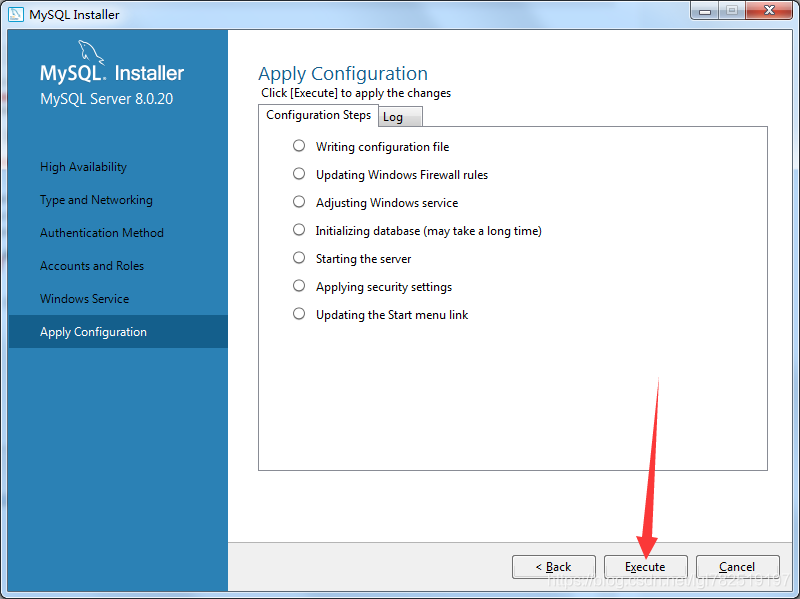Screen dimensions: 800x599
Task: Click the Adjusting Windows service step indicator
Action: (x=299, y=202)
